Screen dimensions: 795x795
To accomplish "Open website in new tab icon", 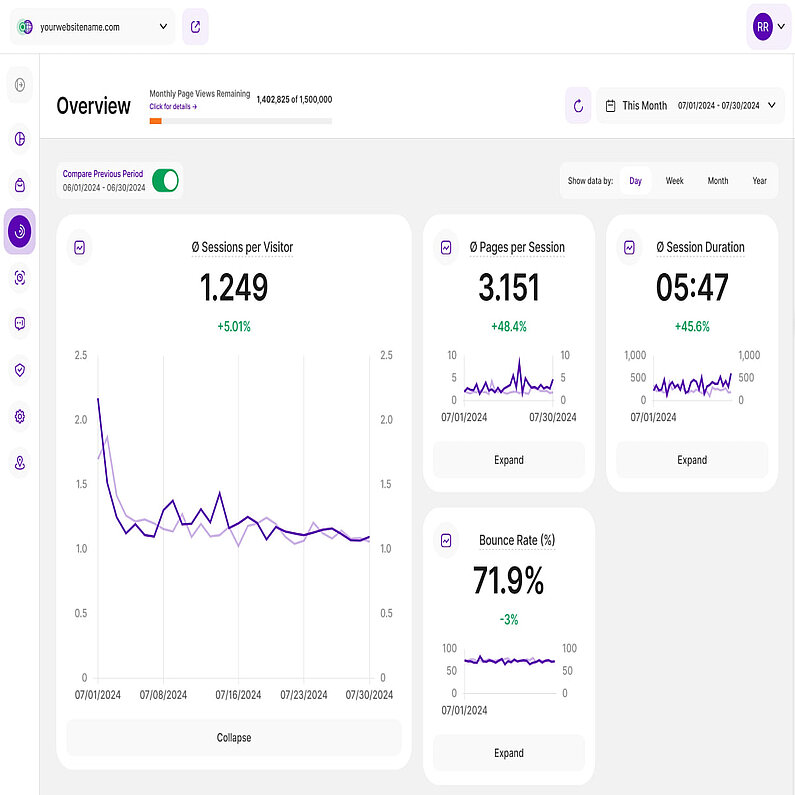I will pyautogui.click(x=195, y=27).
